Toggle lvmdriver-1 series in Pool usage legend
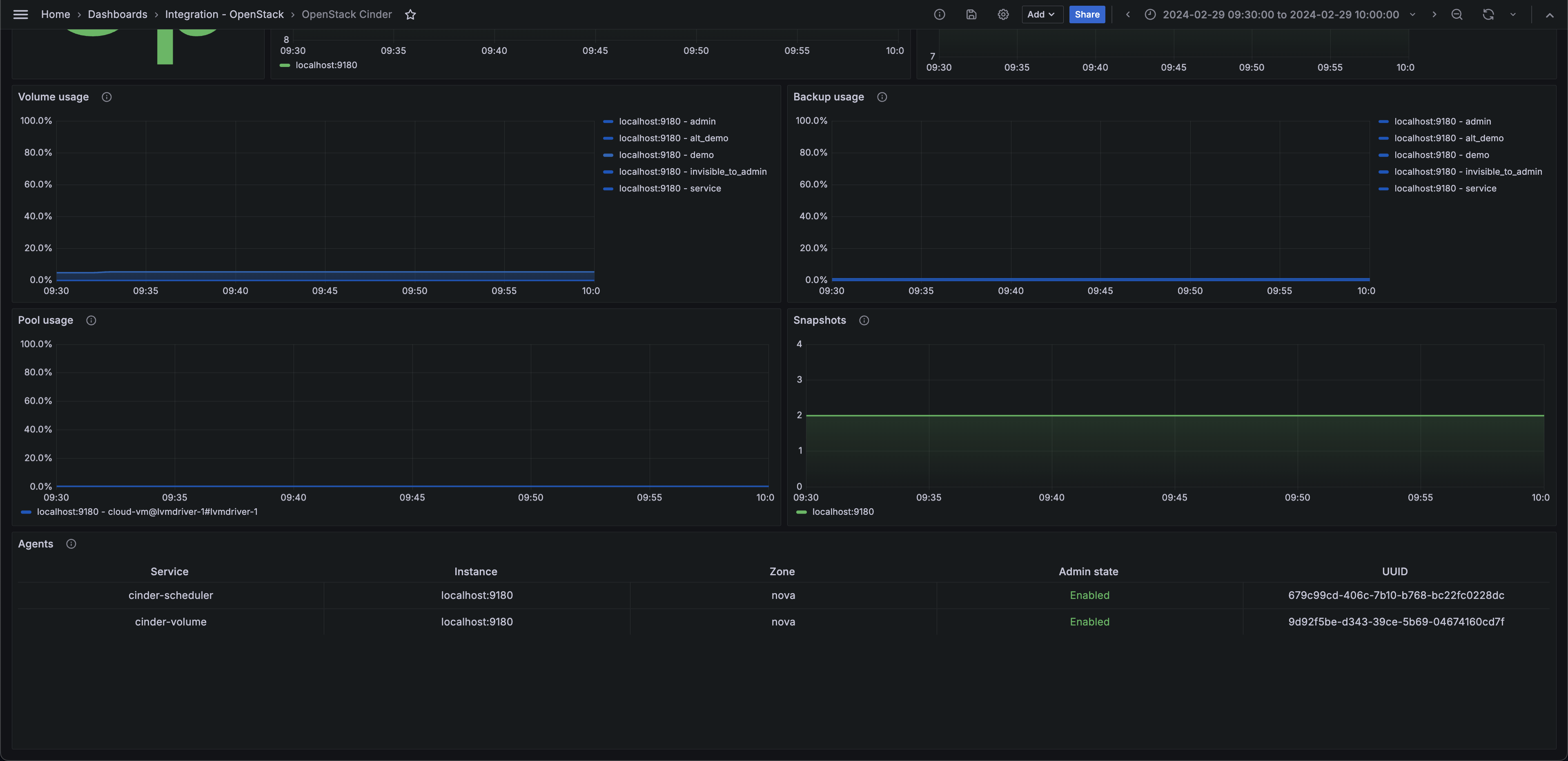The image size is (1568, 761). [x=147, y=512]
